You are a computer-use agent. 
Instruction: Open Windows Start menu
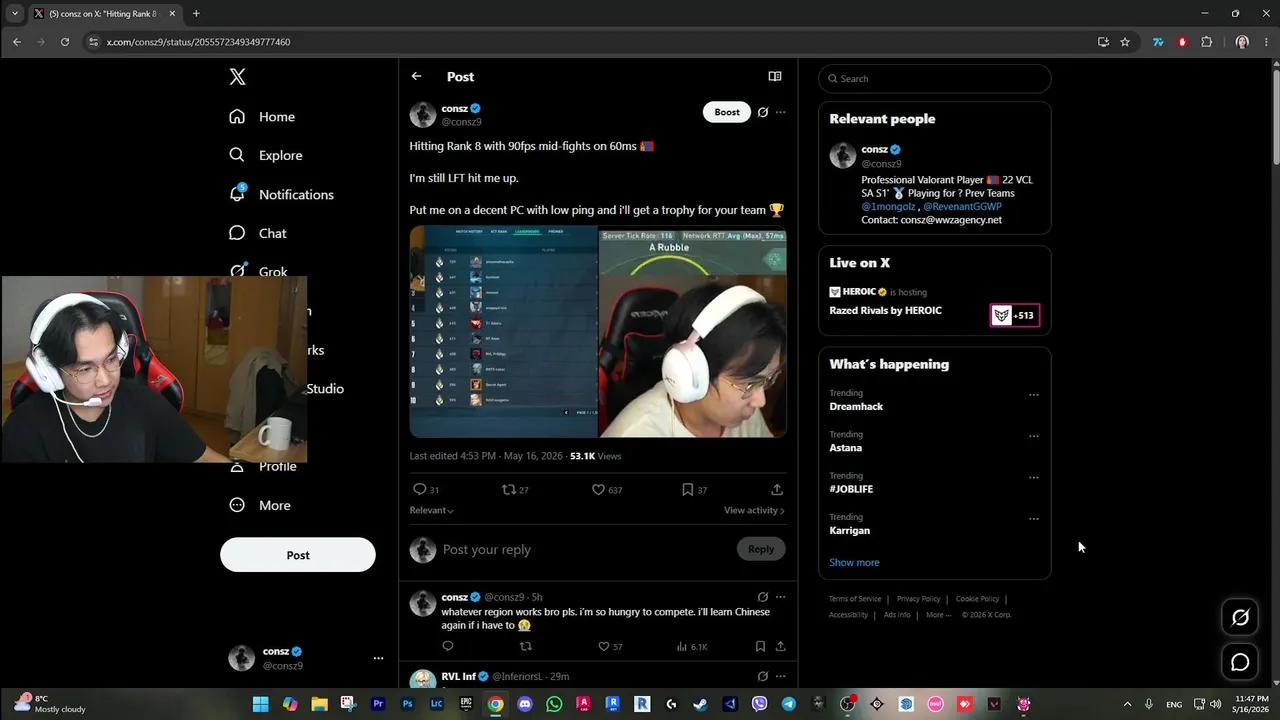[x=260, y=704]
